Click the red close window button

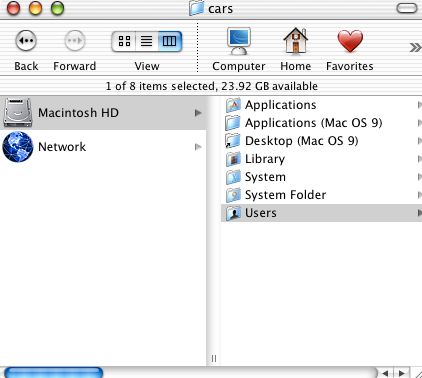(14, 8)
